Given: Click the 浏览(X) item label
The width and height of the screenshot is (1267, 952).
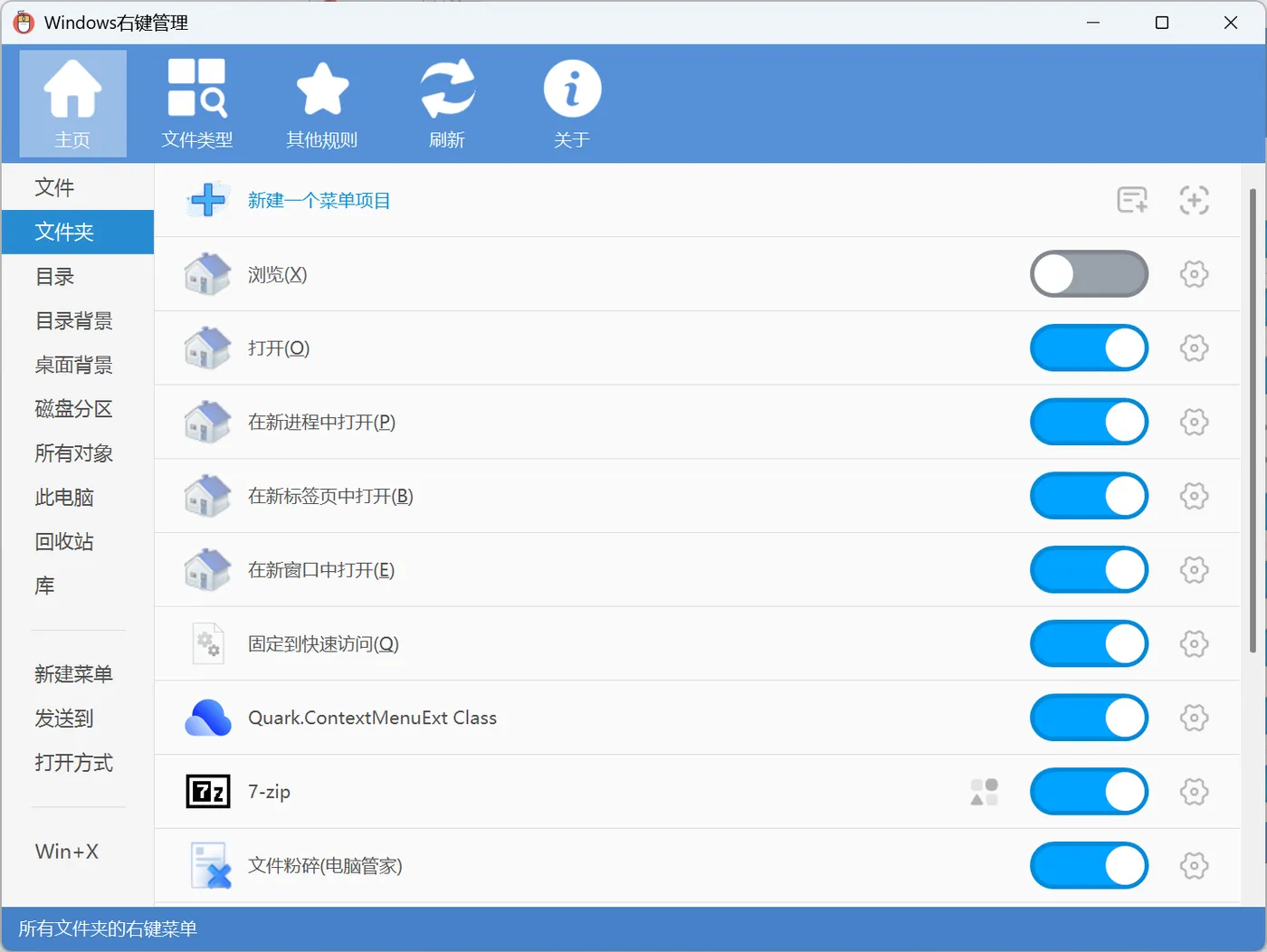Looking at the screenshot, I should (278, 274).
